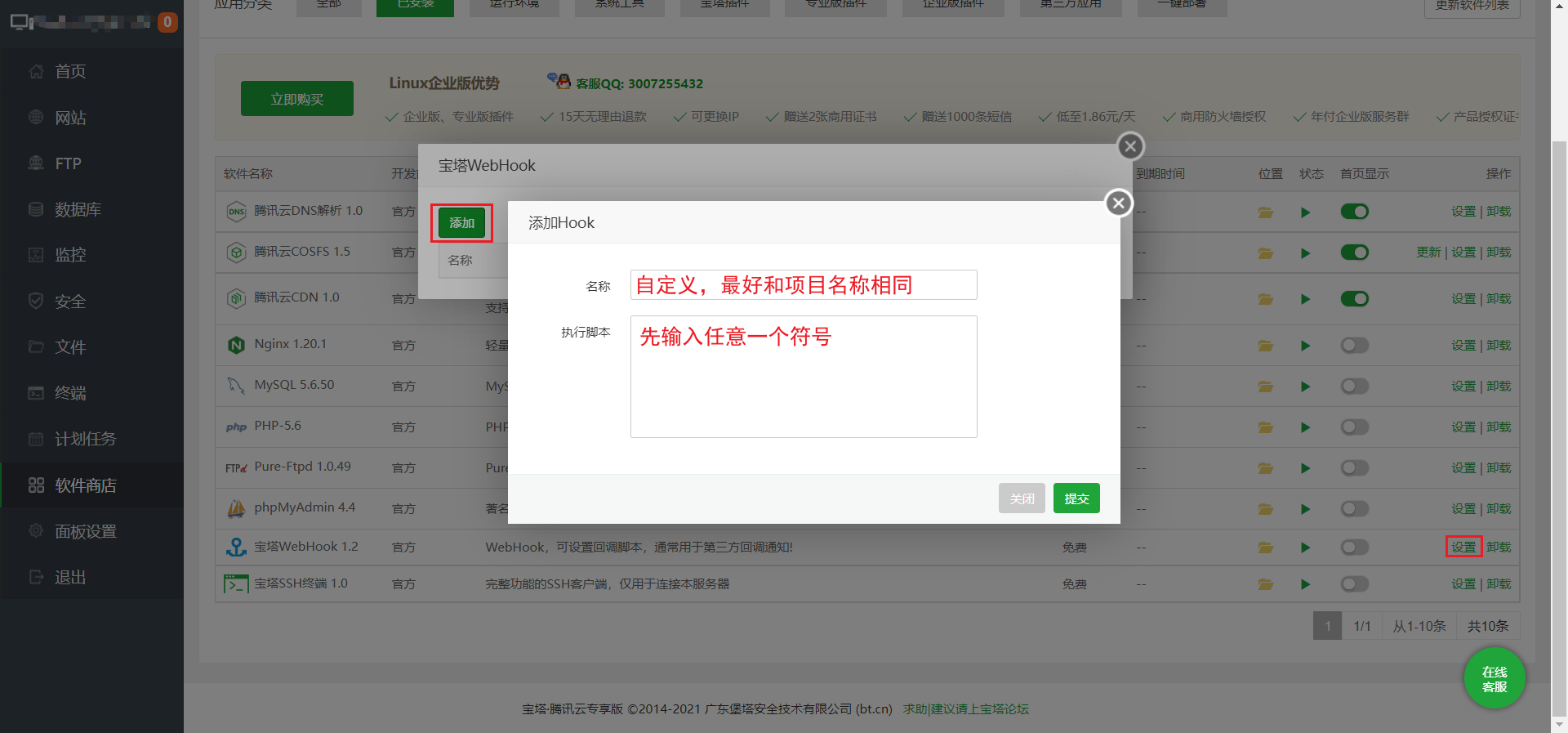Click 更新软件列表 button
Image resolution: width=1568 pixels, height=733 pixels.
1472,7
